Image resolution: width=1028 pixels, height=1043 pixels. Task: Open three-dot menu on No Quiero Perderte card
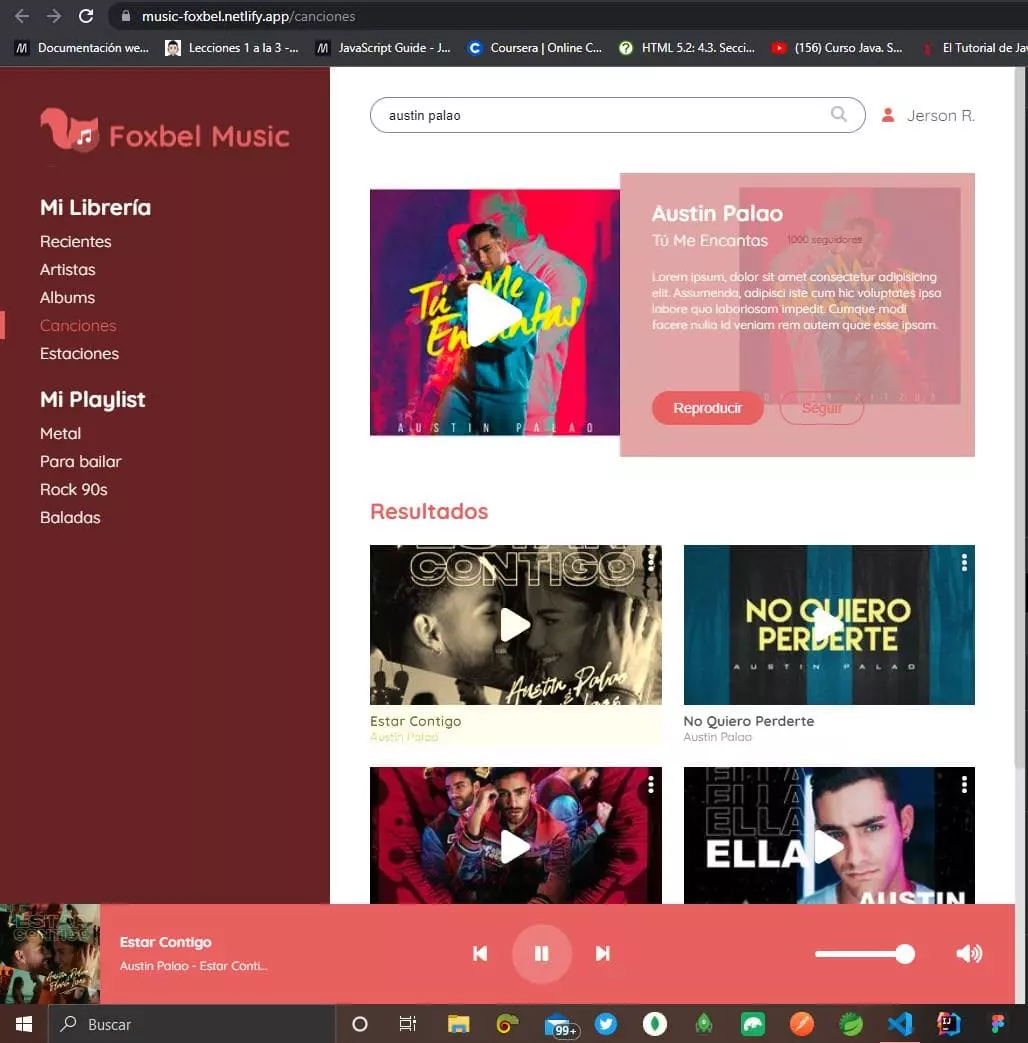click(964, 563)
